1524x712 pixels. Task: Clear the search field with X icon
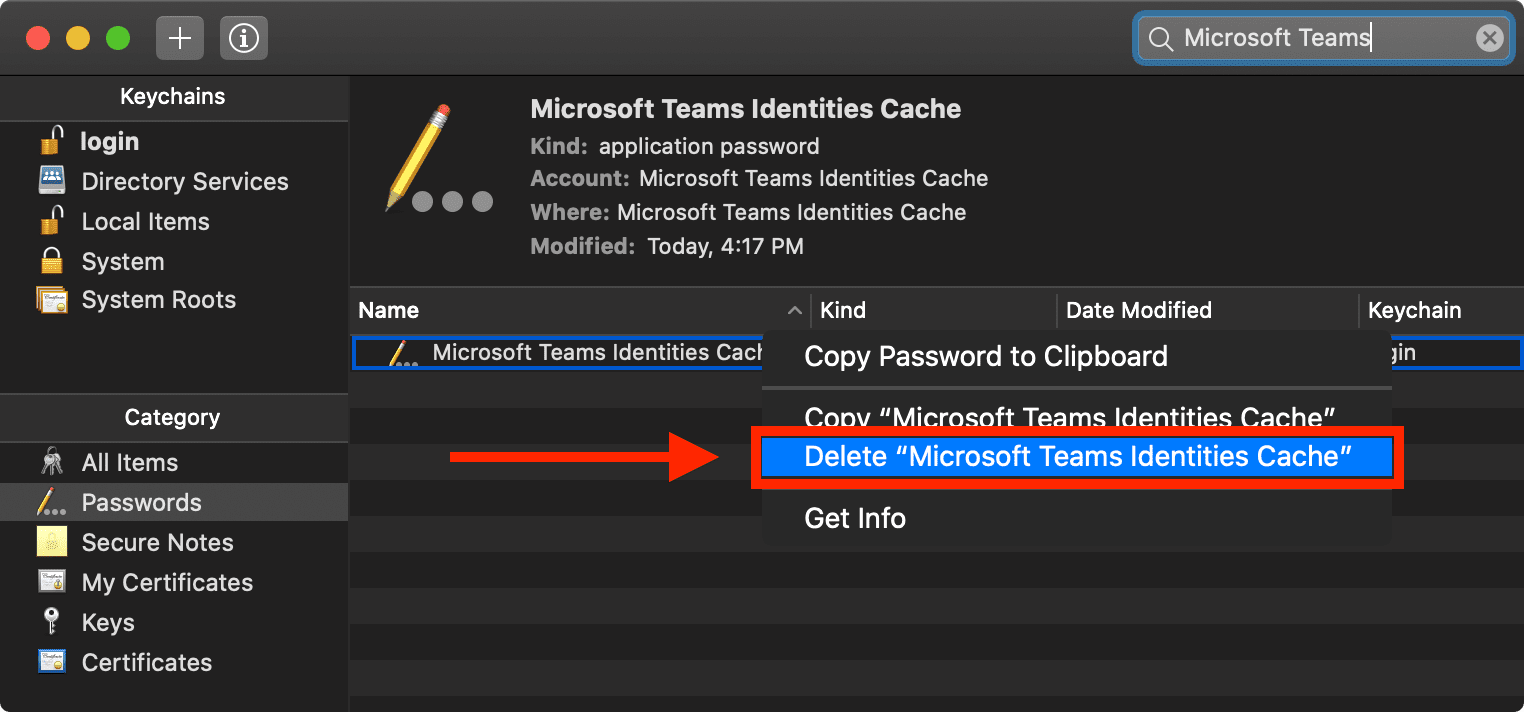tap(1489, 39)
